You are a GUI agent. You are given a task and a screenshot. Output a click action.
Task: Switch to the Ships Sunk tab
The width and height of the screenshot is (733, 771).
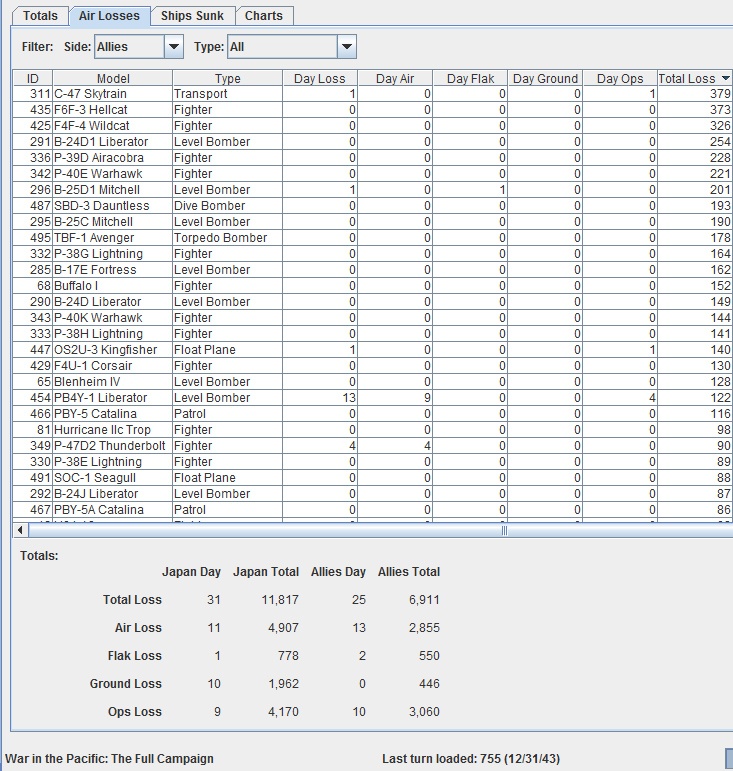(x=192, y=16)
